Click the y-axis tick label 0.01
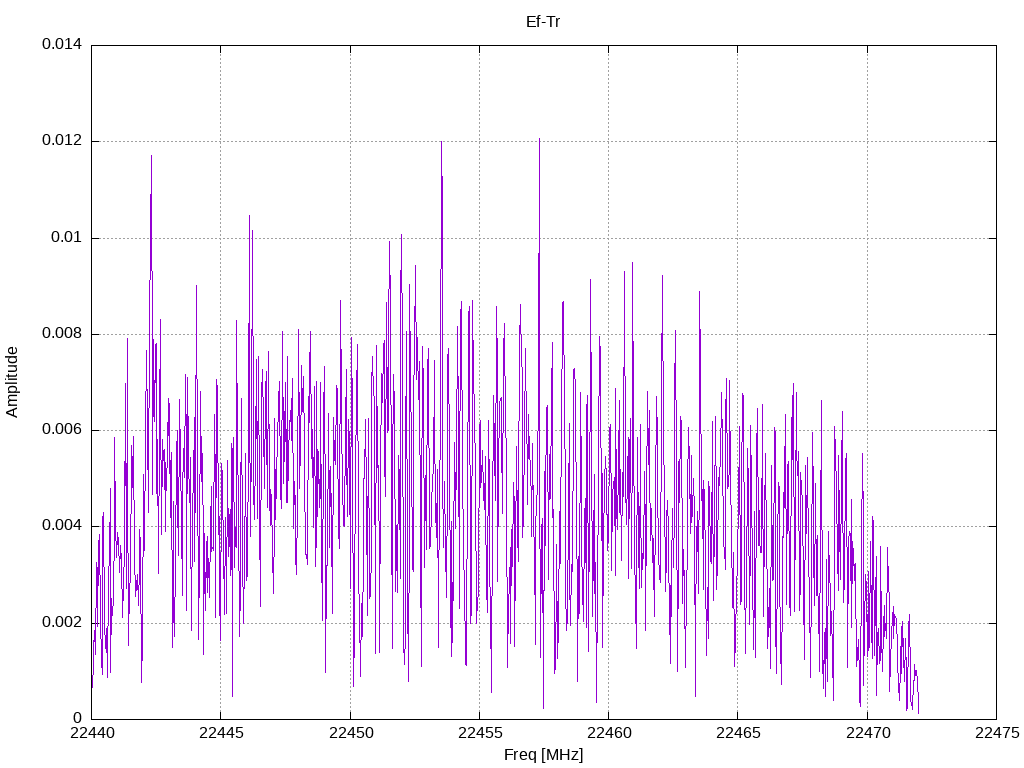The height and width of the screenshot is (768, 1024). coord(67,237)
